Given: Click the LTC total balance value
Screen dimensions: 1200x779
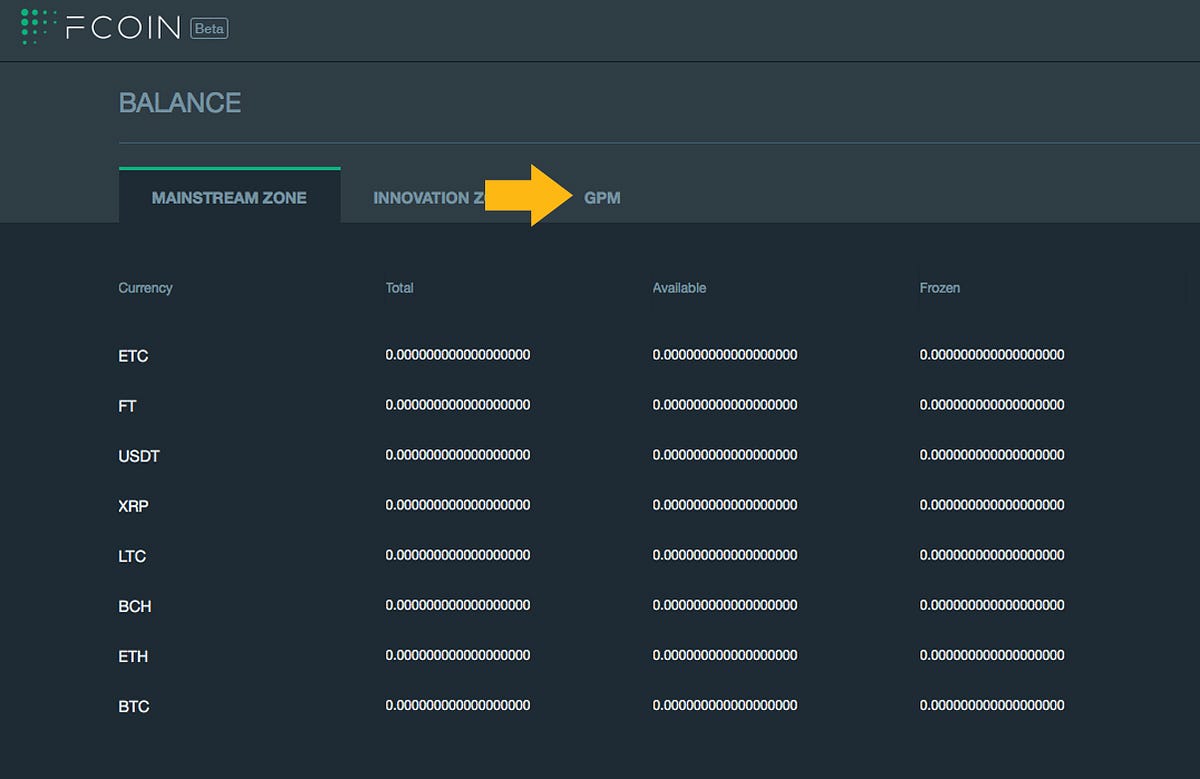Looking at the screenshot, I should 458,555.
